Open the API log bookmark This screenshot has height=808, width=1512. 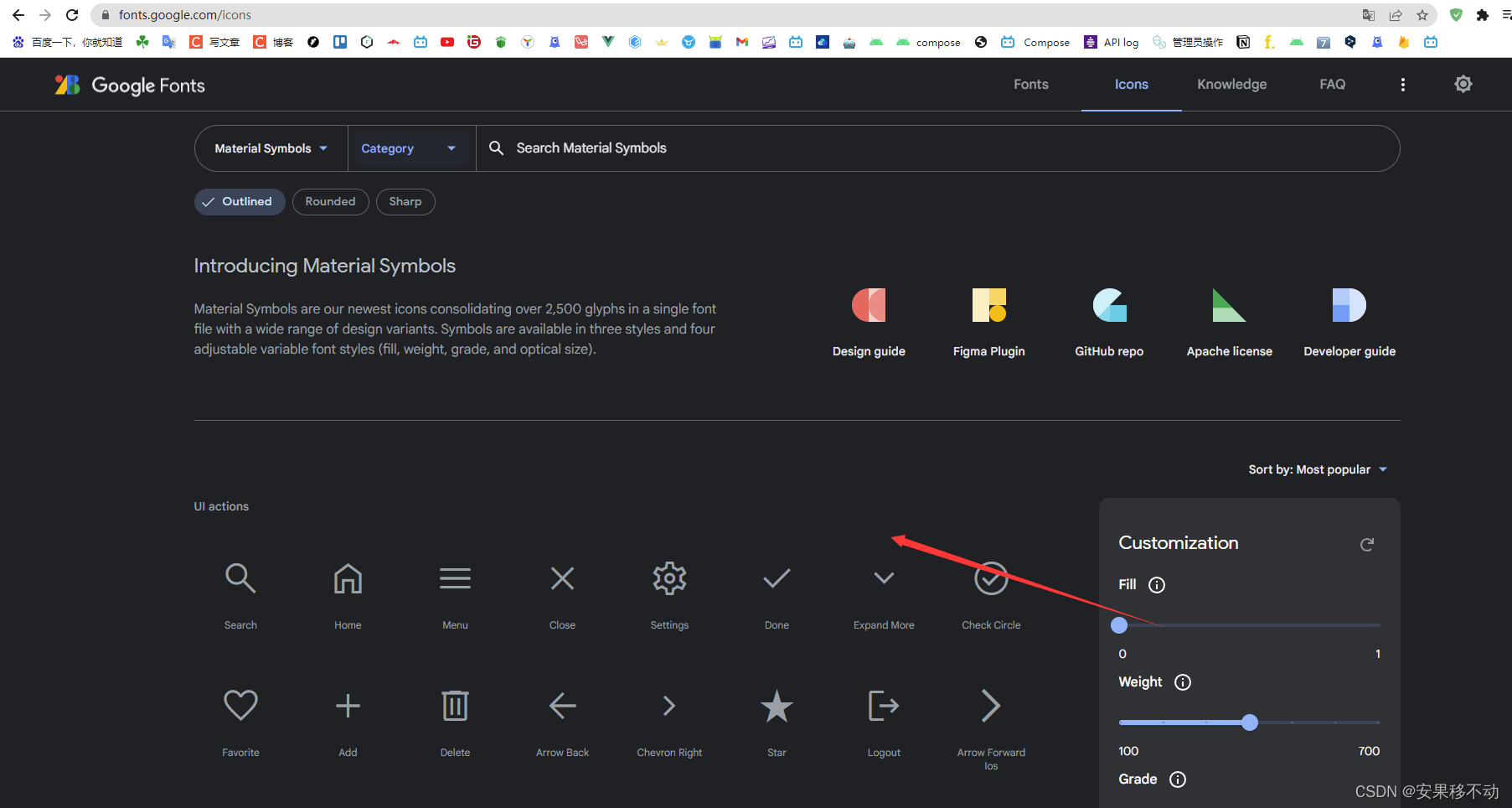tap(1112, 42)
